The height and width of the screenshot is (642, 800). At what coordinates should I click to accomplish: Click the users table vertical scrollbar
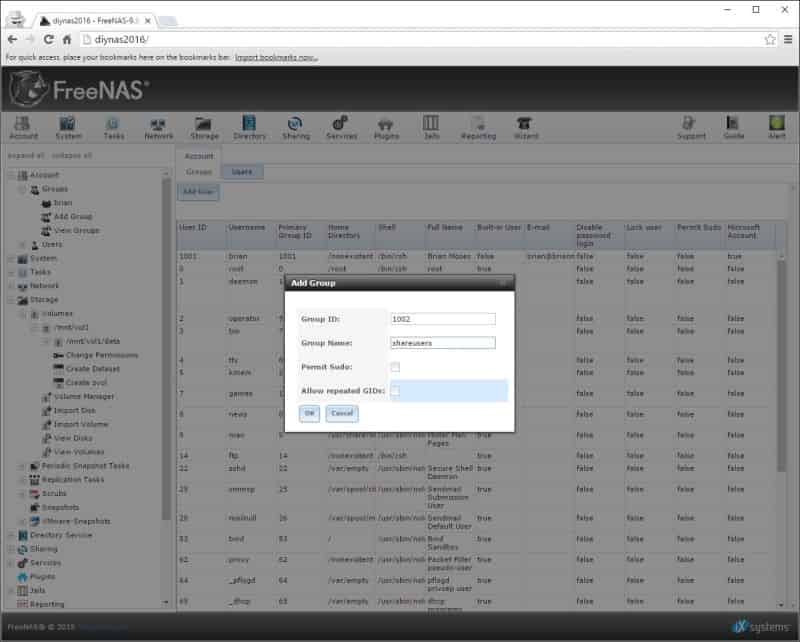[781, 365]
